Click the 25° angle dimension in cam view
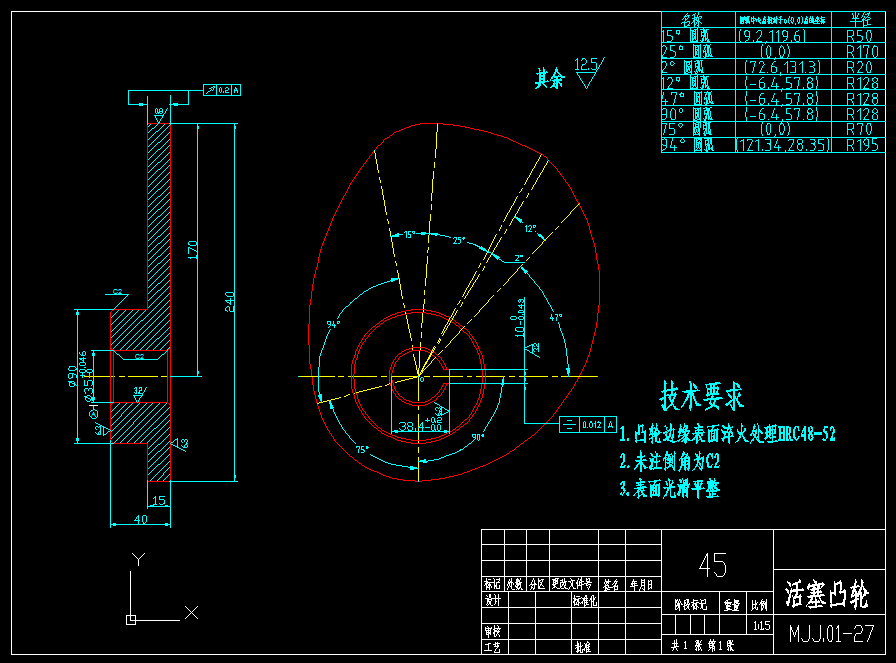The image size is (896, 663). click(x=459, y=241)
